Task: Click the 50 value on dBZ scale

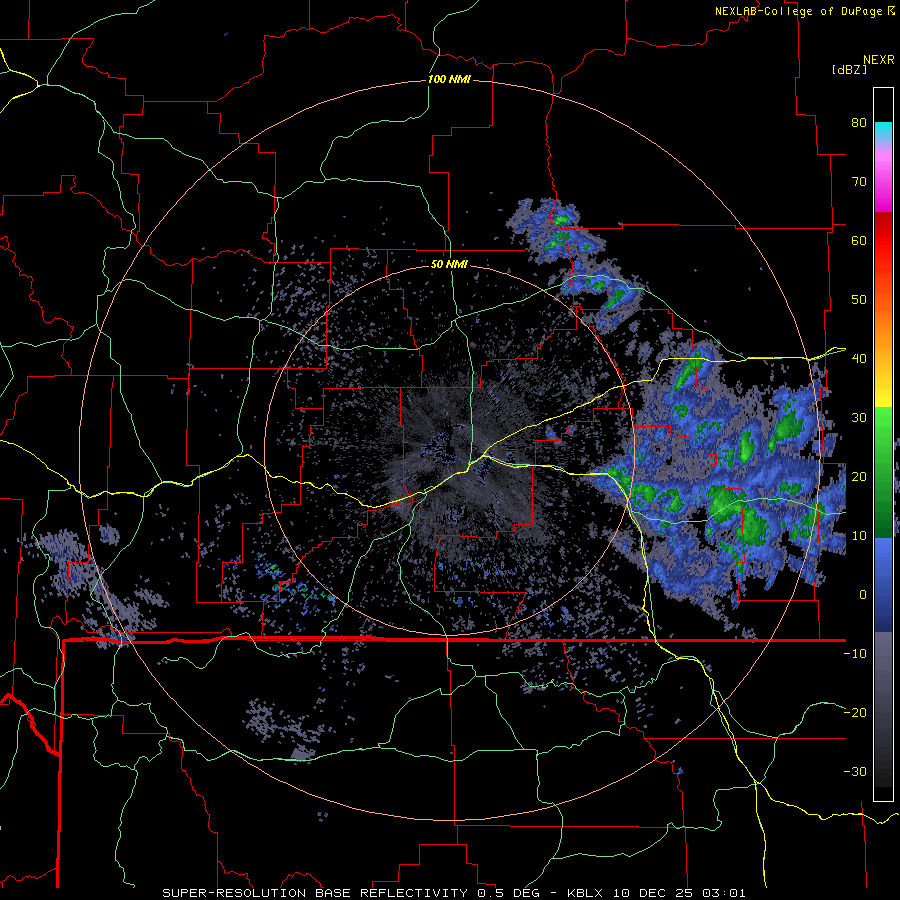Action: coord(859,300)
